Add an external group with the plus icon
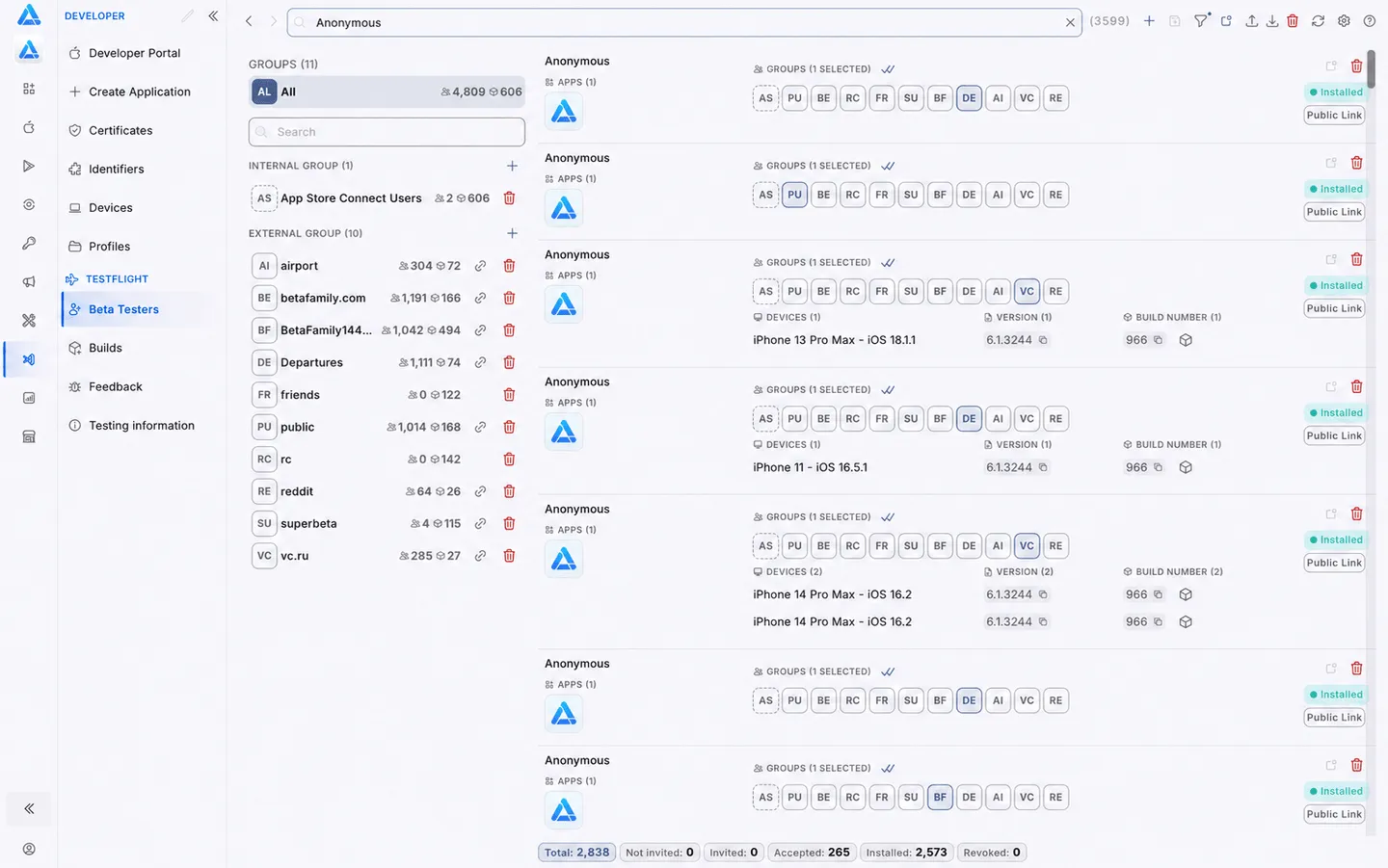The height and width of the screenshot is (868, 1388). coord(512,233)
